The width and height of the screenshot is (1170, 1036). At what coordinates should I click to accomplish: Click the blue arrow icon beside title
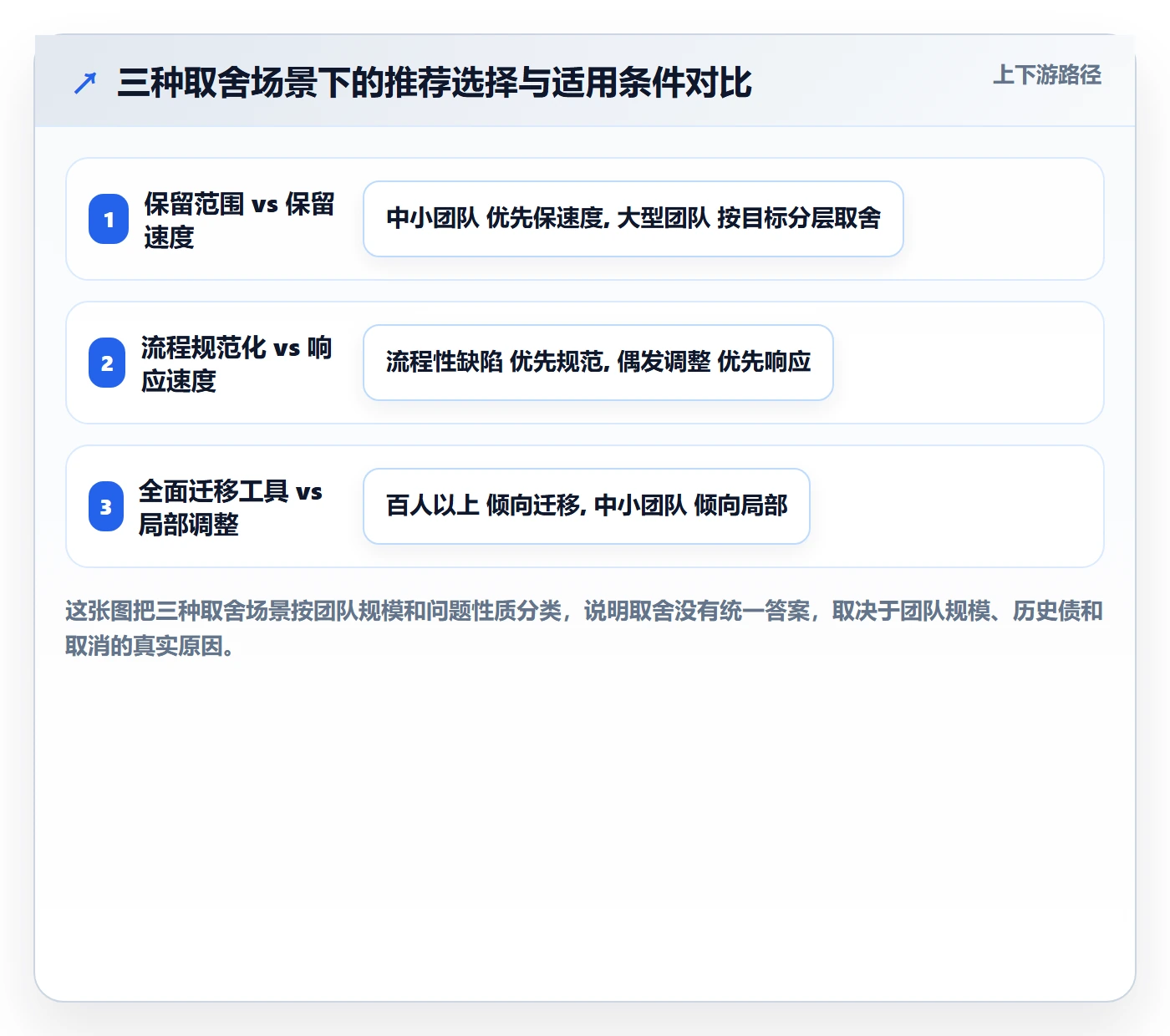pyautogui.click(x=85, y=83)
